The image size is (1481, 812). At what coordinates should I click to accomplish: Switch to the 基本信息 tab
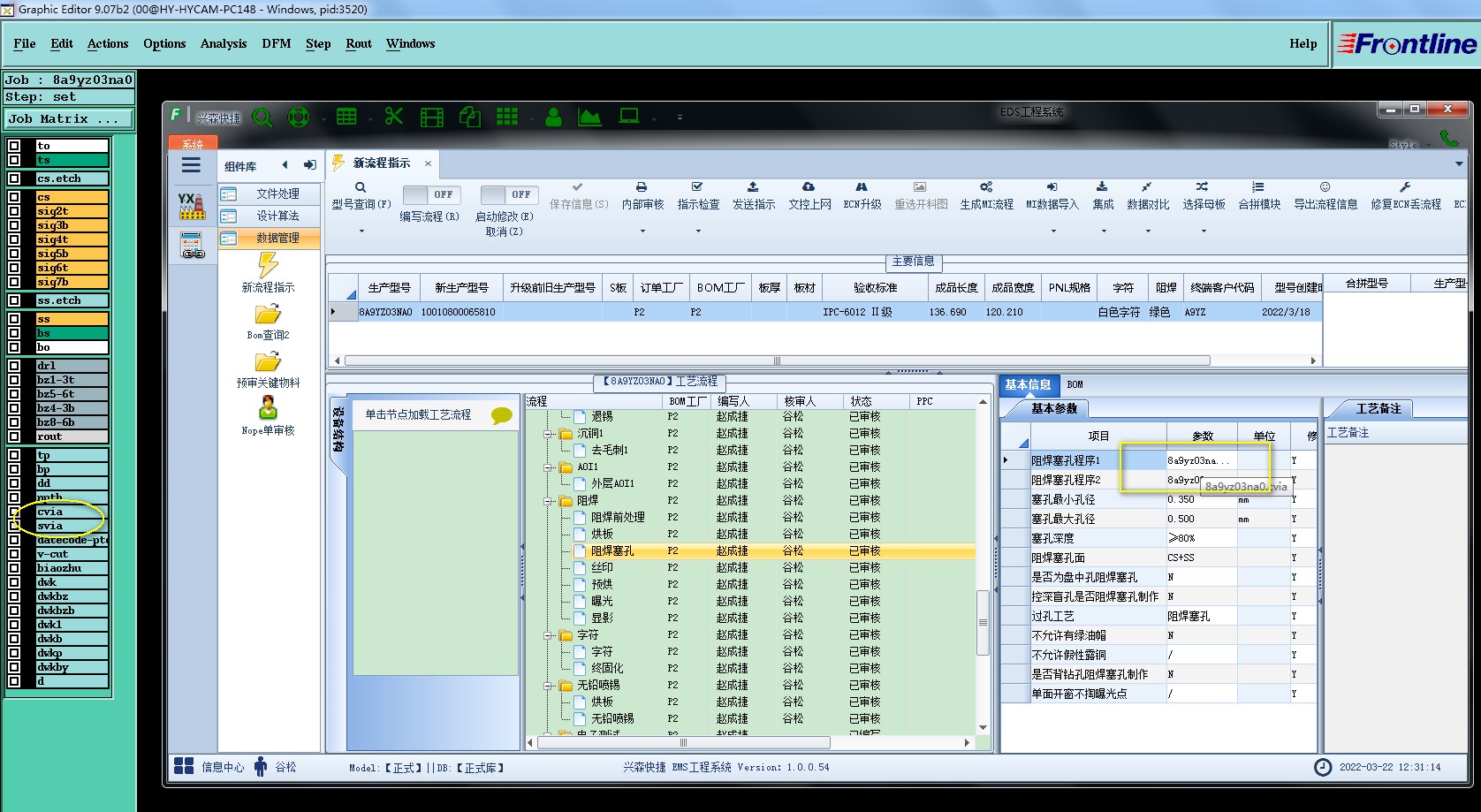click(1028, 384)
